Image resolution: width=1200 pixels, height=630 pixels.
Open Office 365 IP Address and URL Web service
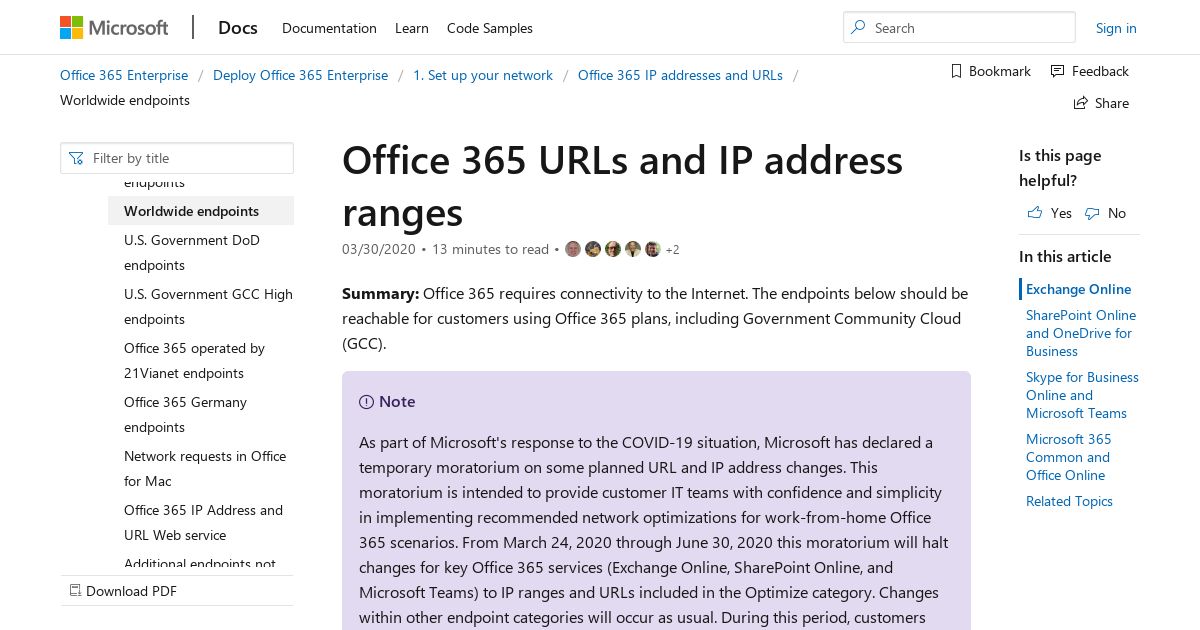[x=203, y=523]
